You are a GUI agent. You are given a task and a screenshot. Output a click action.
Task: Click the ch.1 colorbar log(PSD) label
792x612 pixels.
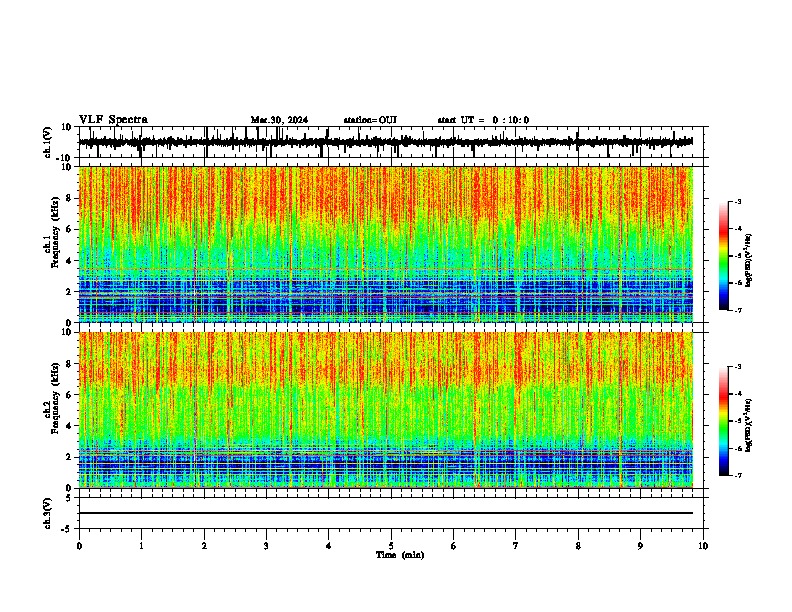click(749, 261)
